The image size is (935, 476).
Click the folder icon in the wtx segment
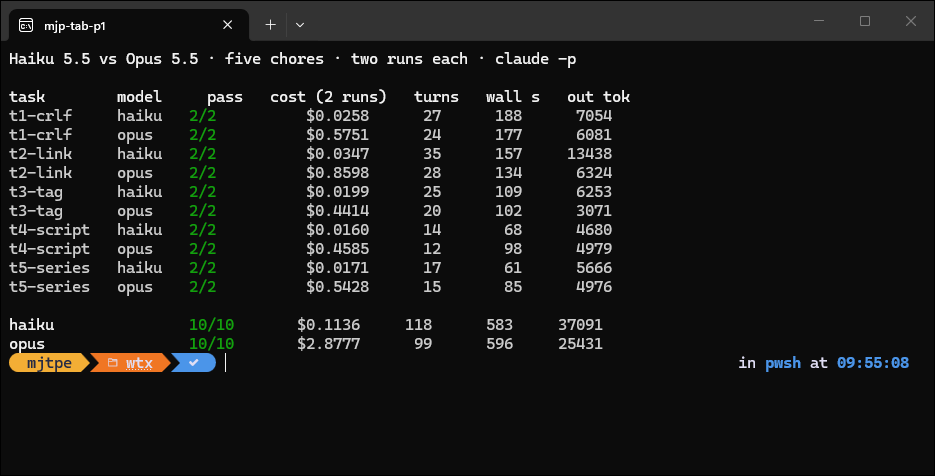[112, 363]
